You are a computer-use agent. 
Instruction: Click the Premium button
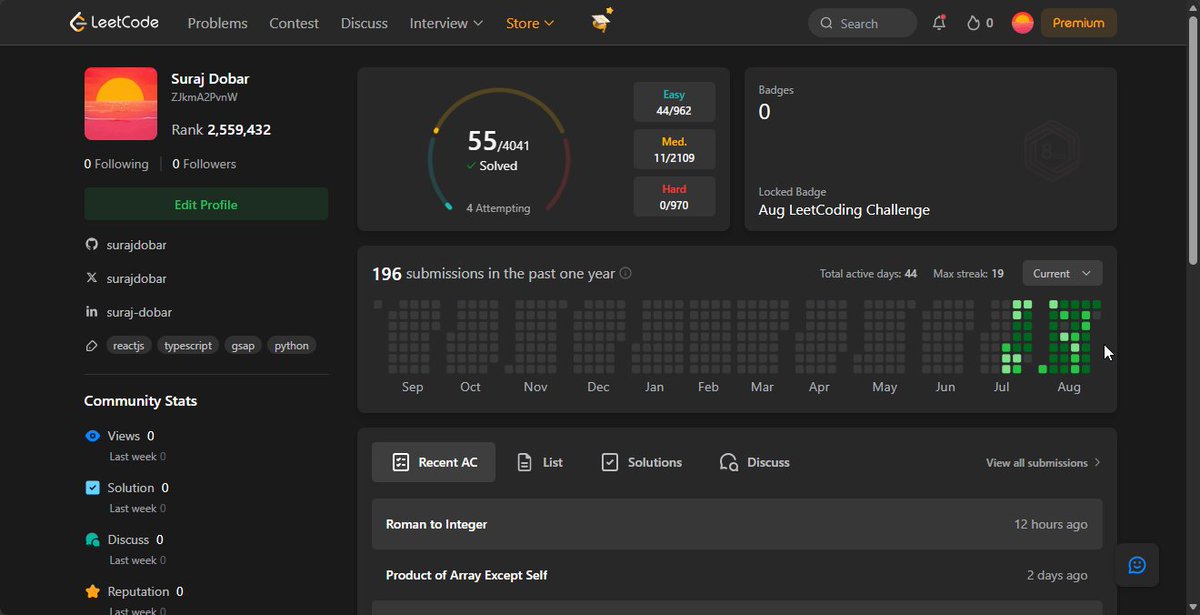[1079, 23]
